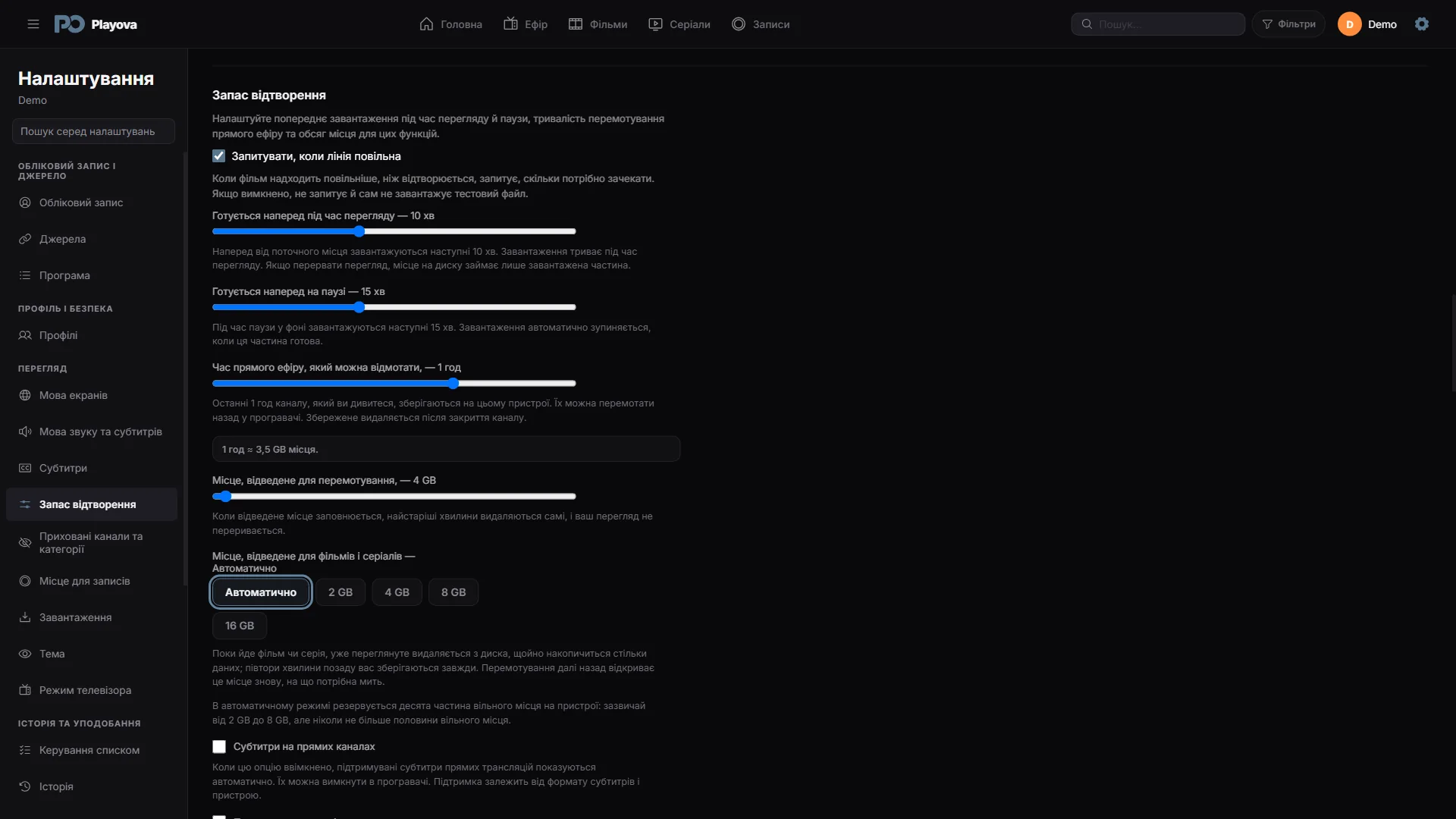This screenshot has width=1456, height=819.
Task: Select 2 GB storage option
Action: pyautogui.click(x=340, y=592)
